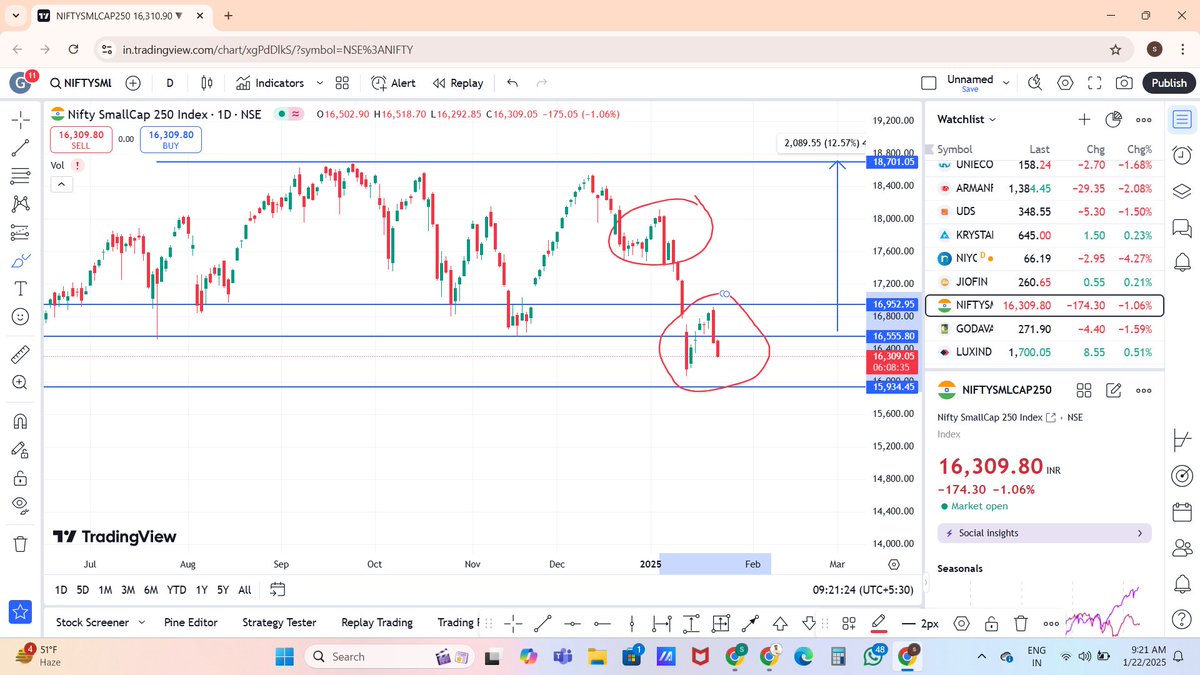This screenshot has width=1200, height=675.
Task: Select the Brush drawing tool
Action: point(20,260)
